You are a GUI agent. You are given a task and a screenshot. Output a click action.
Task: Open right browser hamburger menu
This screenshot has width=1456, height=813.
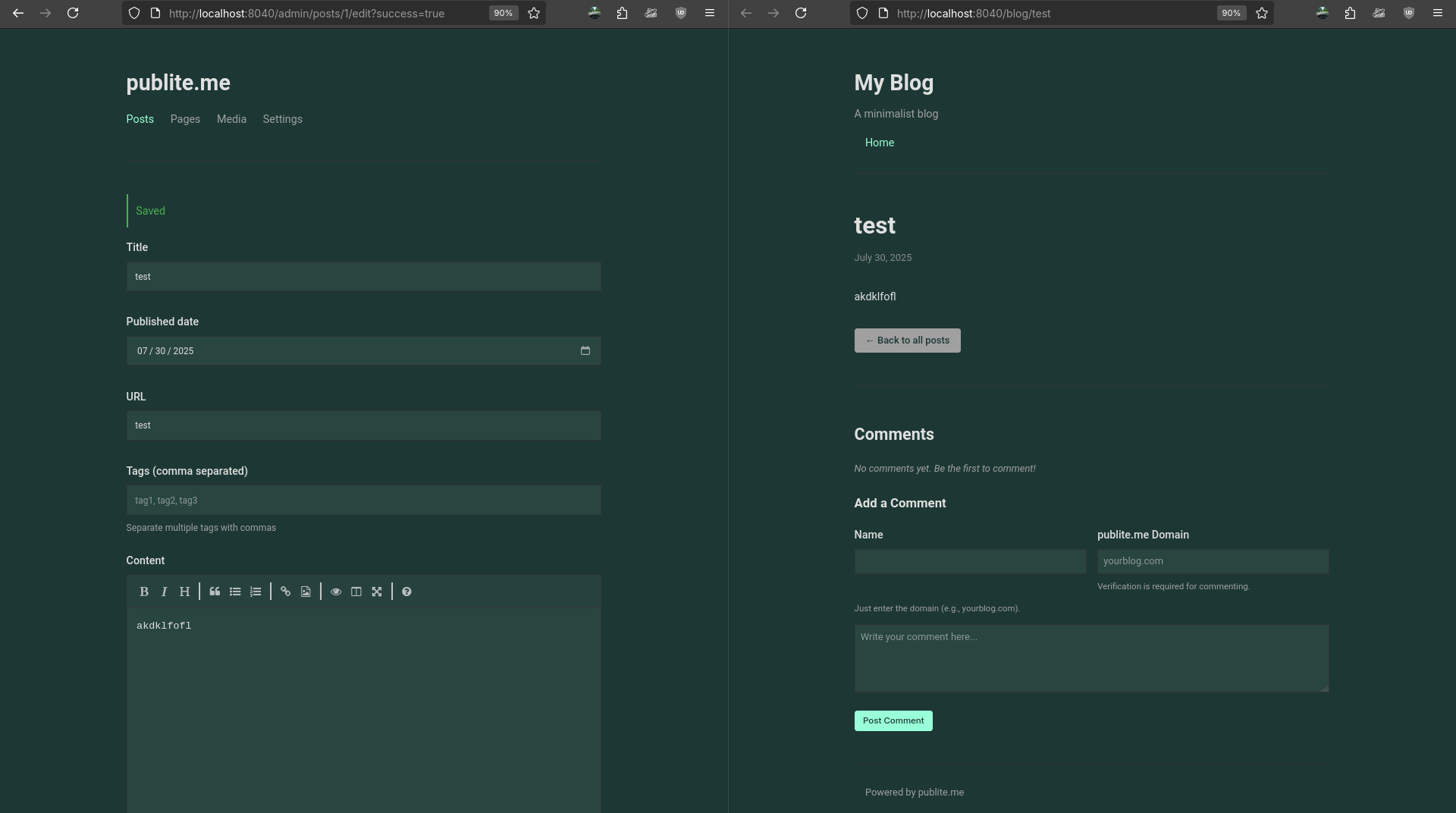tap(1438, 13)
